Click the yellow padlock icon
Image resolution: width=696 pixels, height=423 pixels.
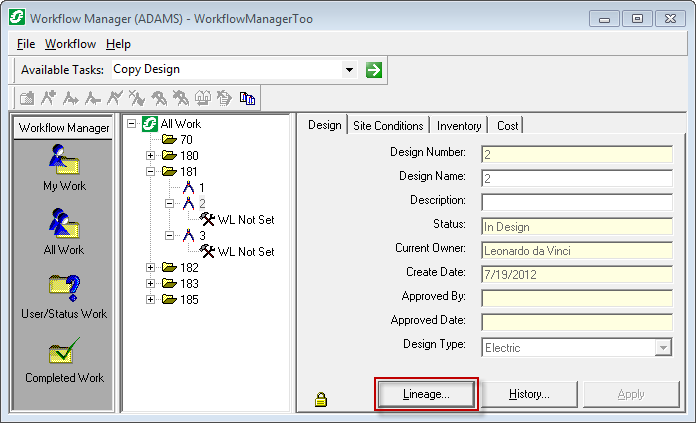[x=322, y=399]
